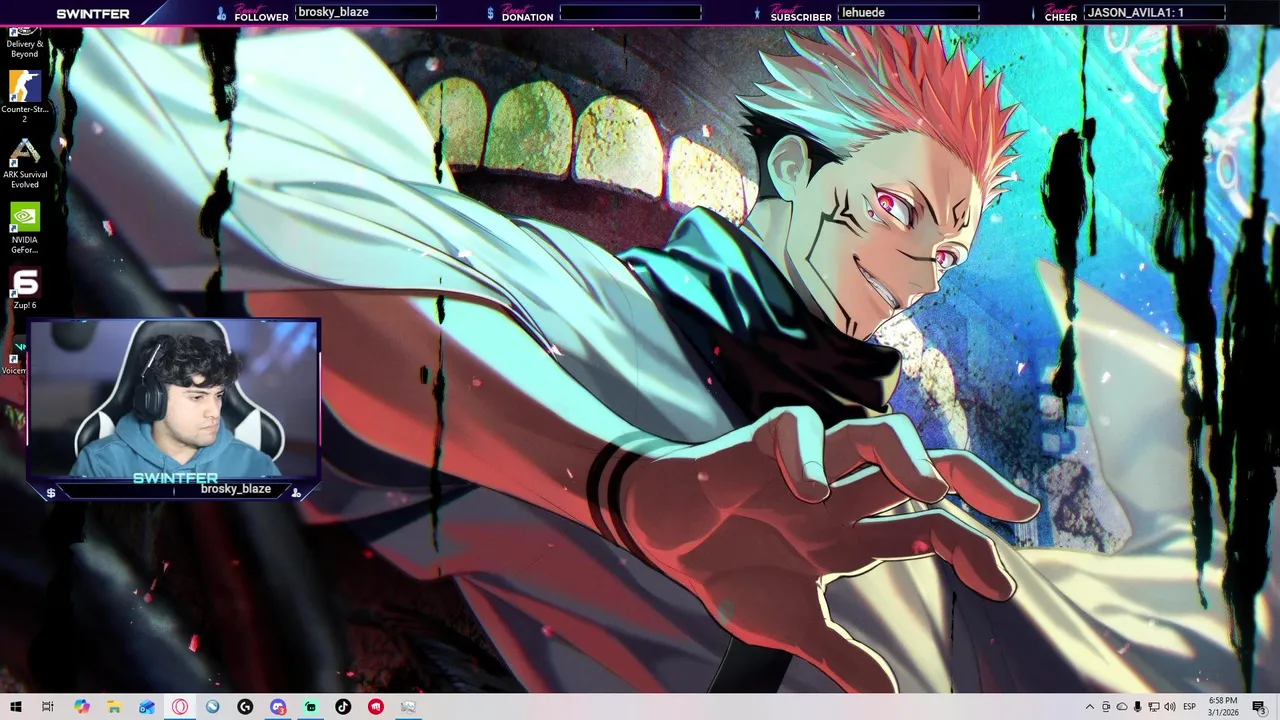This screenshot has height=720, width=1280.
Task: Open the Counter-Strike 2 desktop shortcut
Action: (x=25, y=96)
